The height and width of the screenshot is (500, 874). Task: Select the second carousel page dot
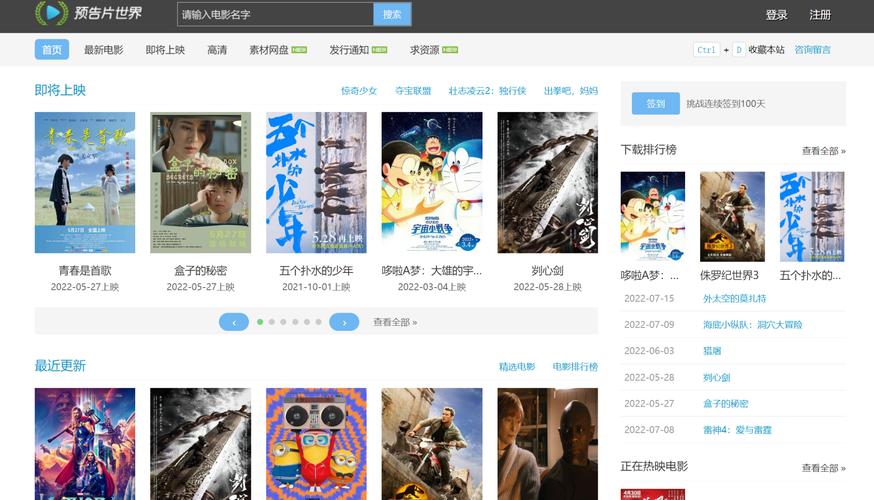(271, 322)
